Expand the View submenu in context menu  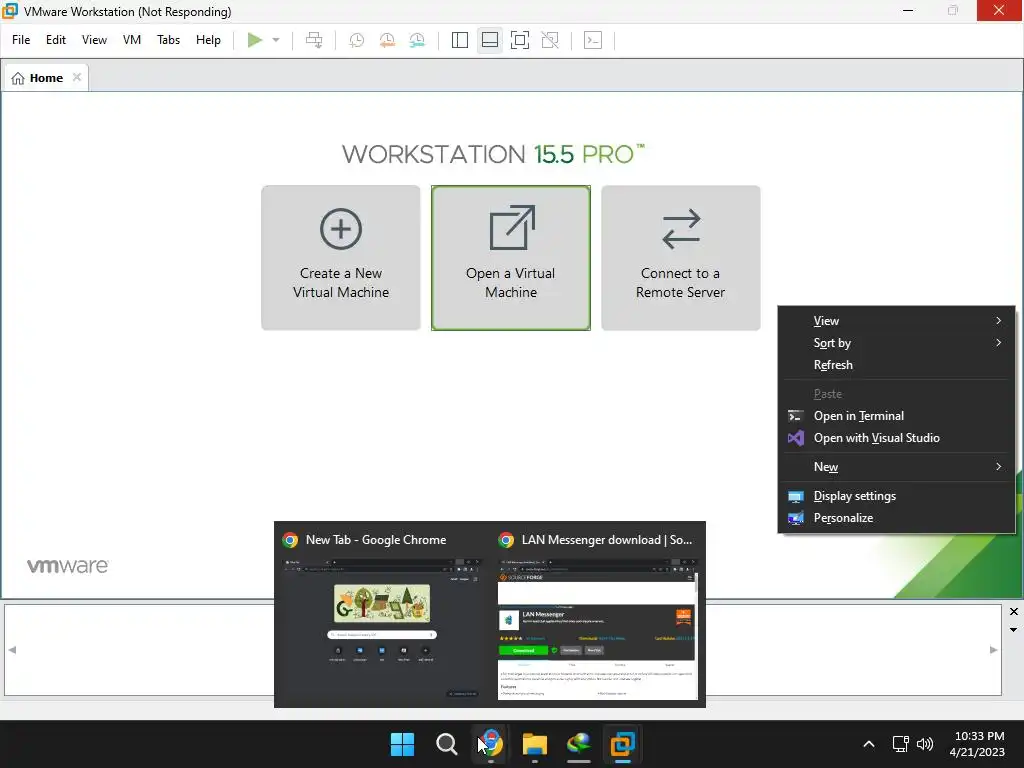(896, 321)
